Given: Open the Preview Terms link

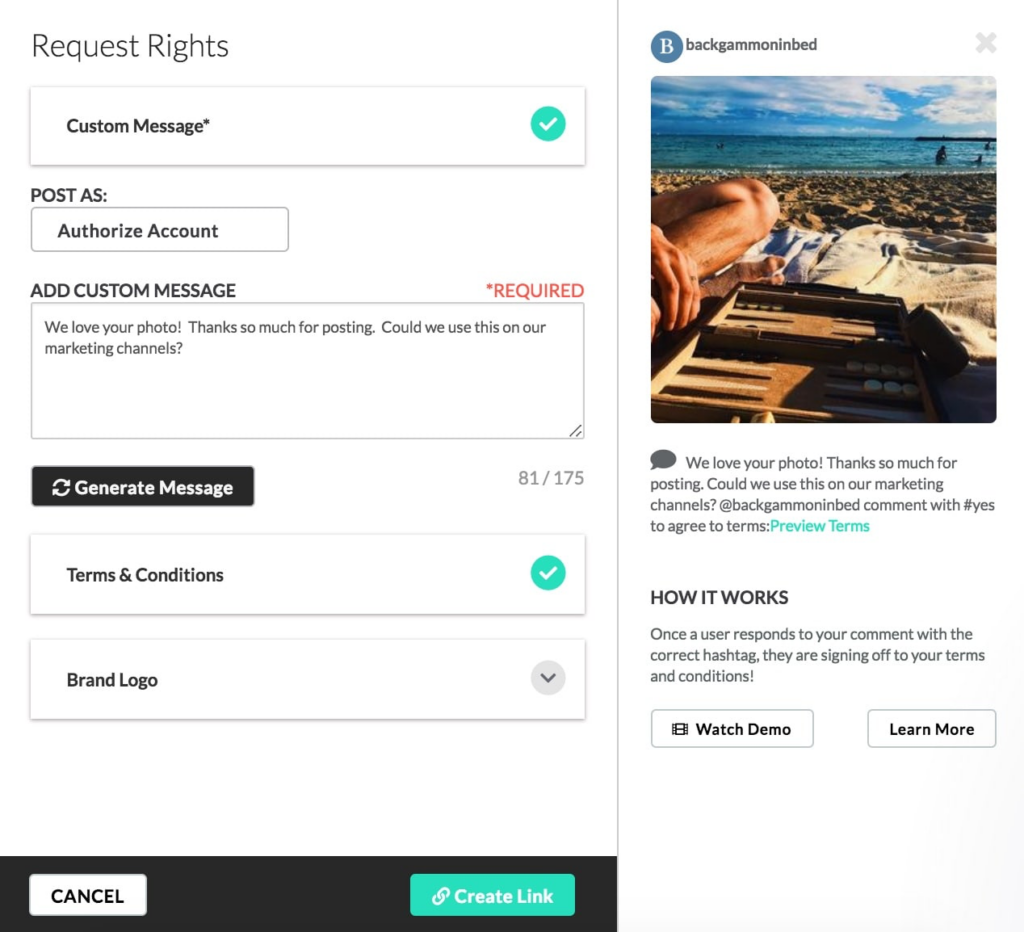Looking at the screenshot, I should point(819,526).
